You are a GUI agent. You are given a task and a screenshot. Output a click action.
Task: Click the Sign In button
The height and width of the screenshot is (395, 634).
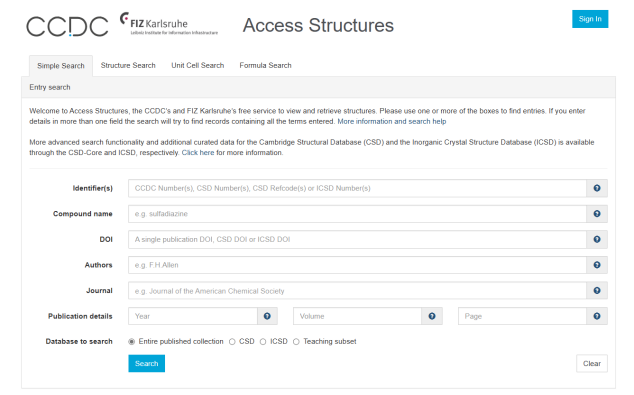(590, 19)
